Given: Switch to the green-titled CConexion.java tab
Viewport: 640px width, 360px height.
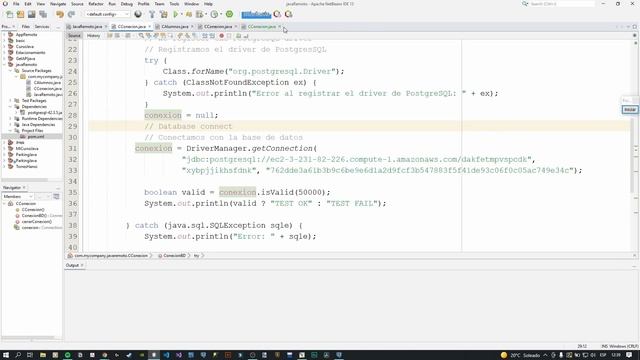Looking at the screenshot, I should tap(262, 27).
